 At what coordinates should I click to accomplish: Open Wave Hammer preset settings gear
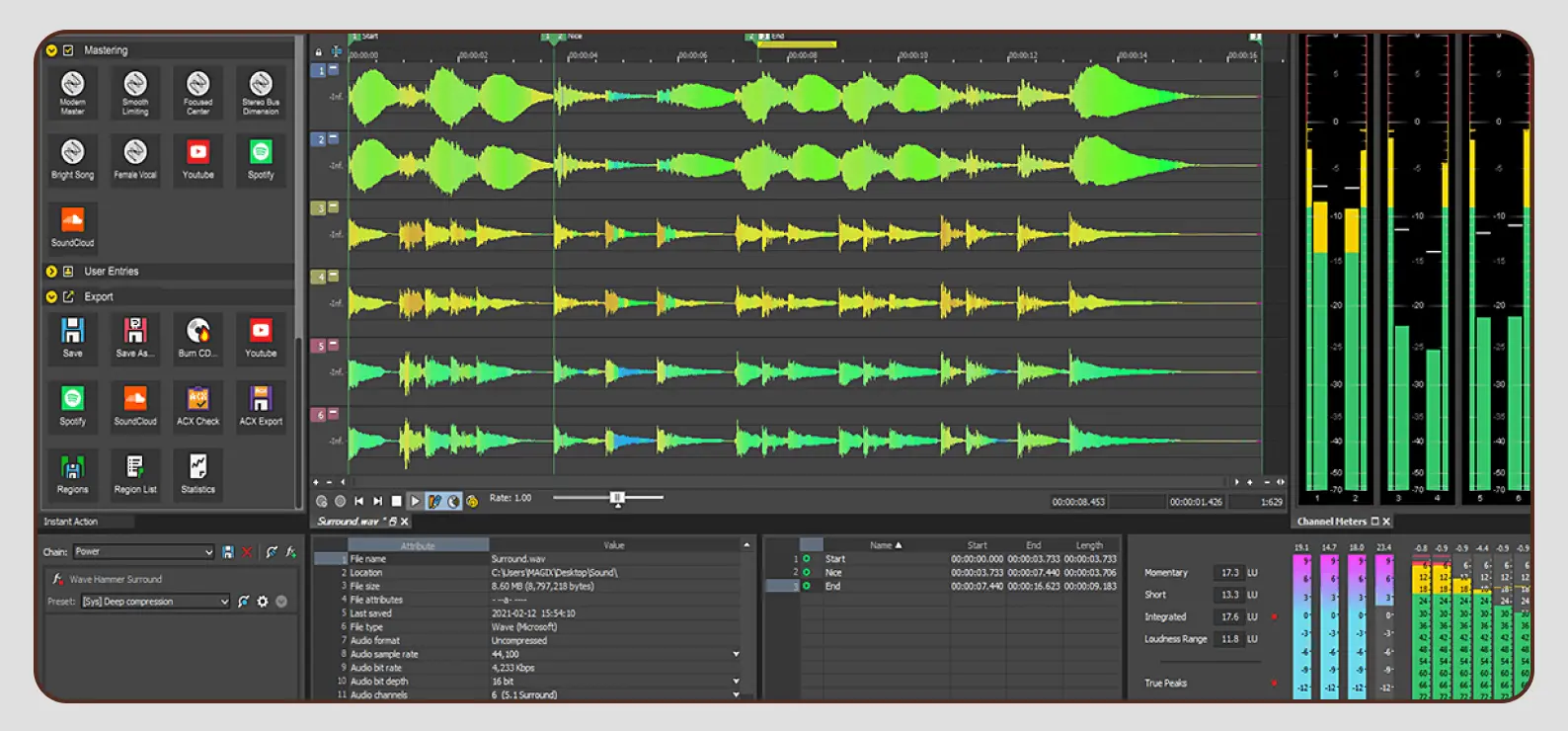coord(263,602)
